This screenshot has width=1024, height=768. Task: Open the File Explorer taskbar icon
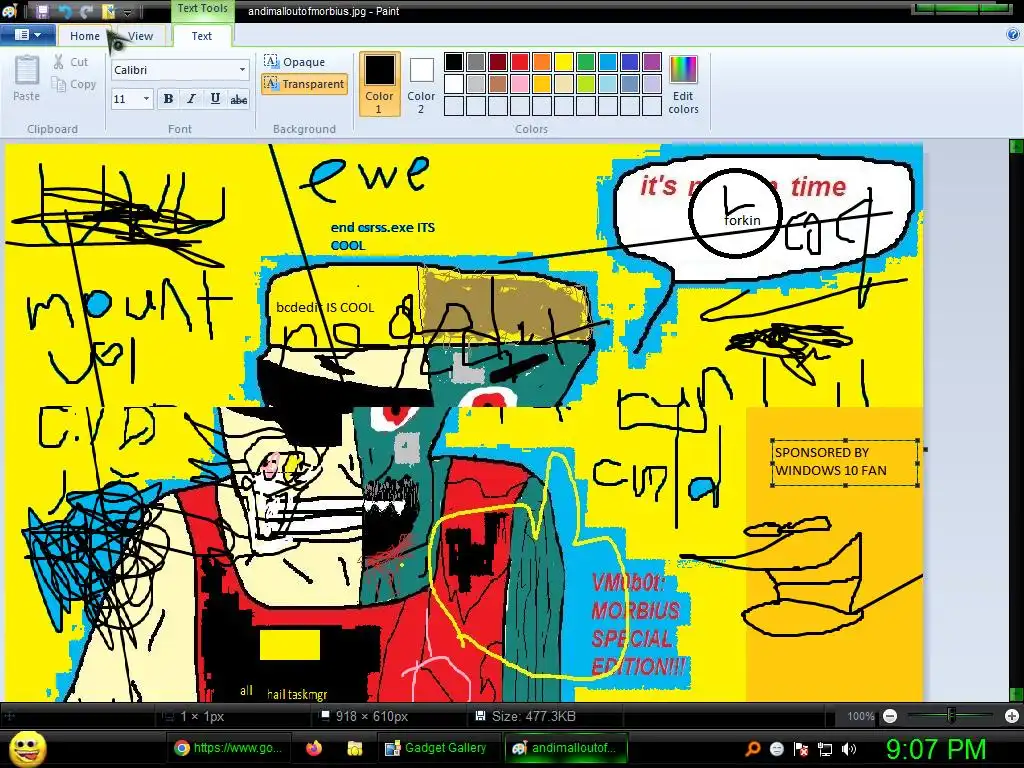(355, 748)
